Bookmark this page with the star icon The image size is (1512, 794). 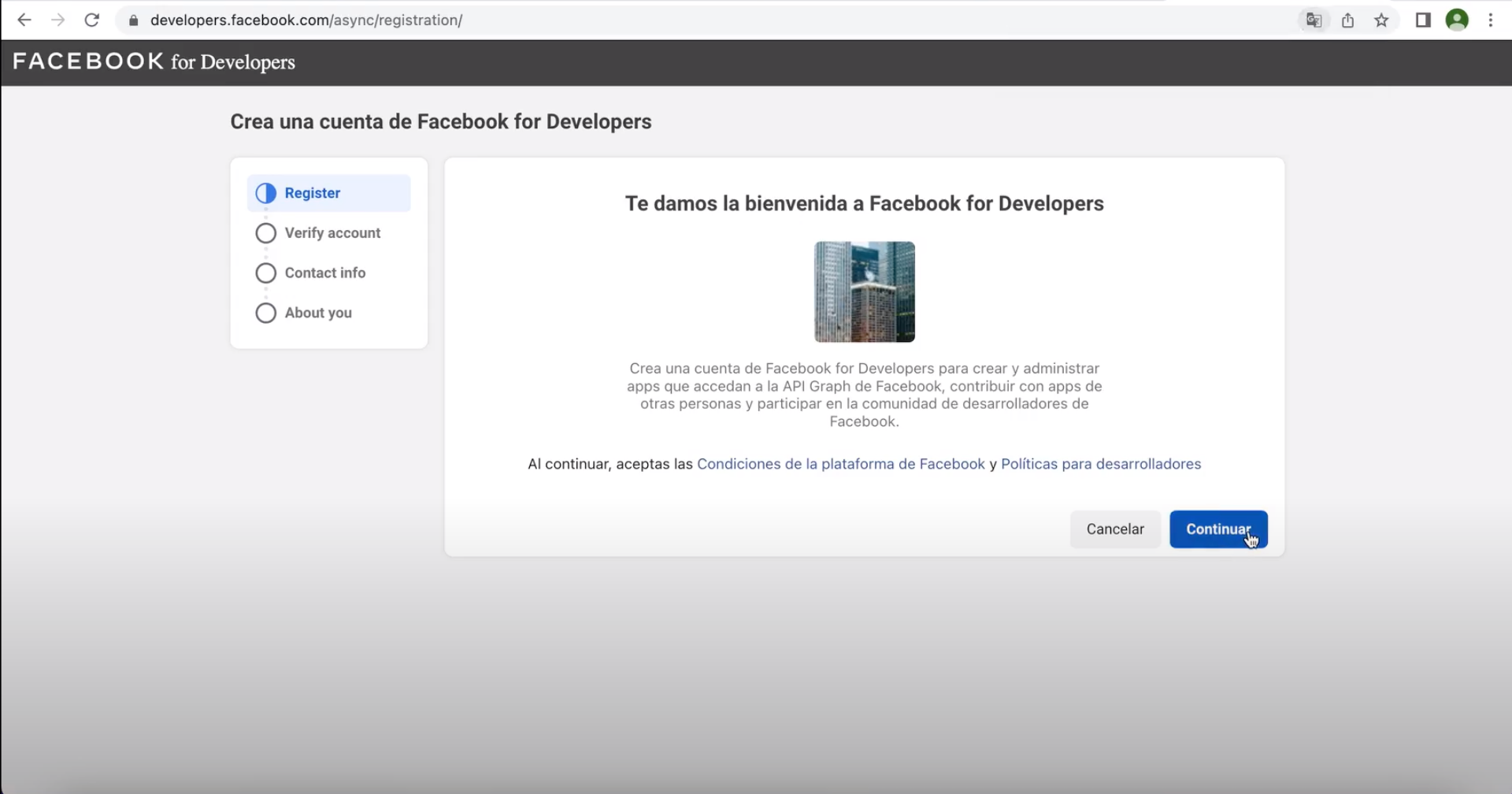pyautogui.click(x=1381, y=20)
